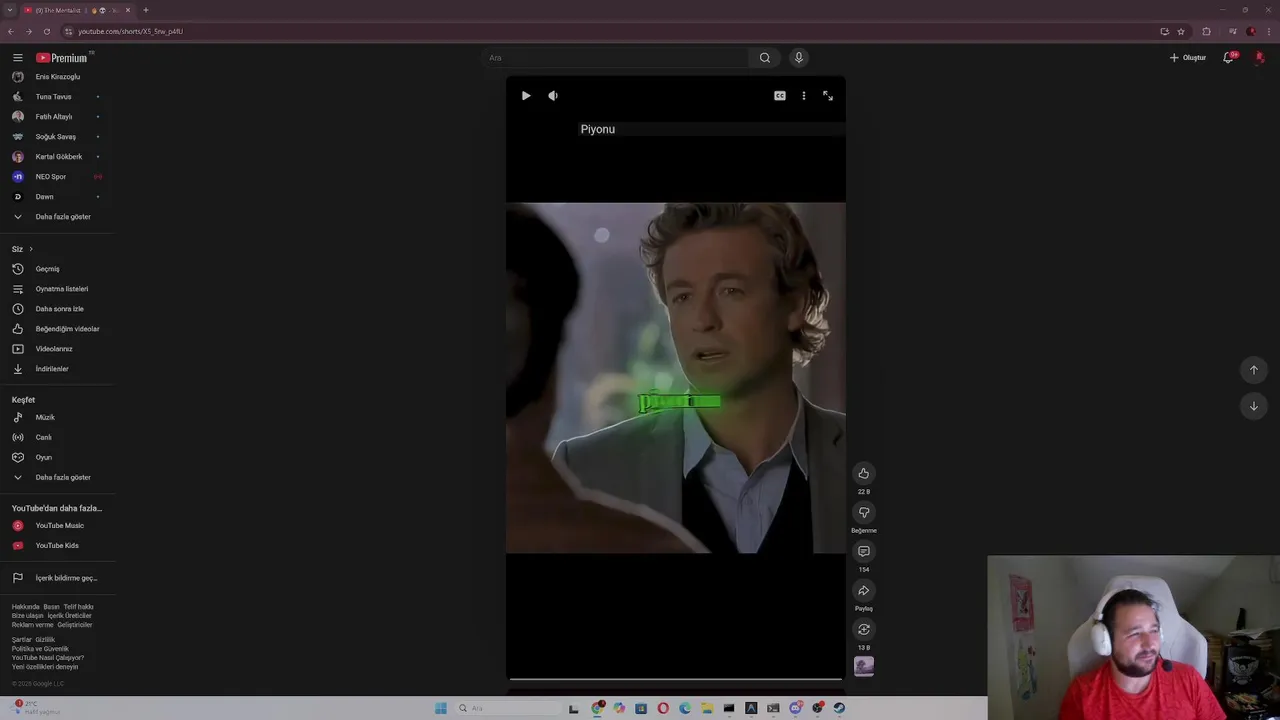Click the Windows taskbar search box
The image size is (1280, 720).
coord(506,708)
